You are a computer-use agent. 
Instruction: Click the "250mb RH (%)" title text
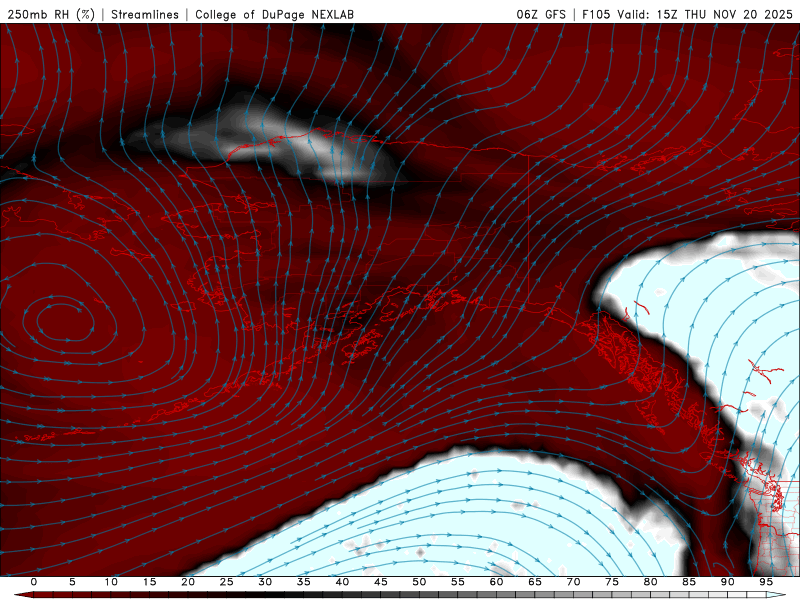pyautogui.click(x=52, y=14)
